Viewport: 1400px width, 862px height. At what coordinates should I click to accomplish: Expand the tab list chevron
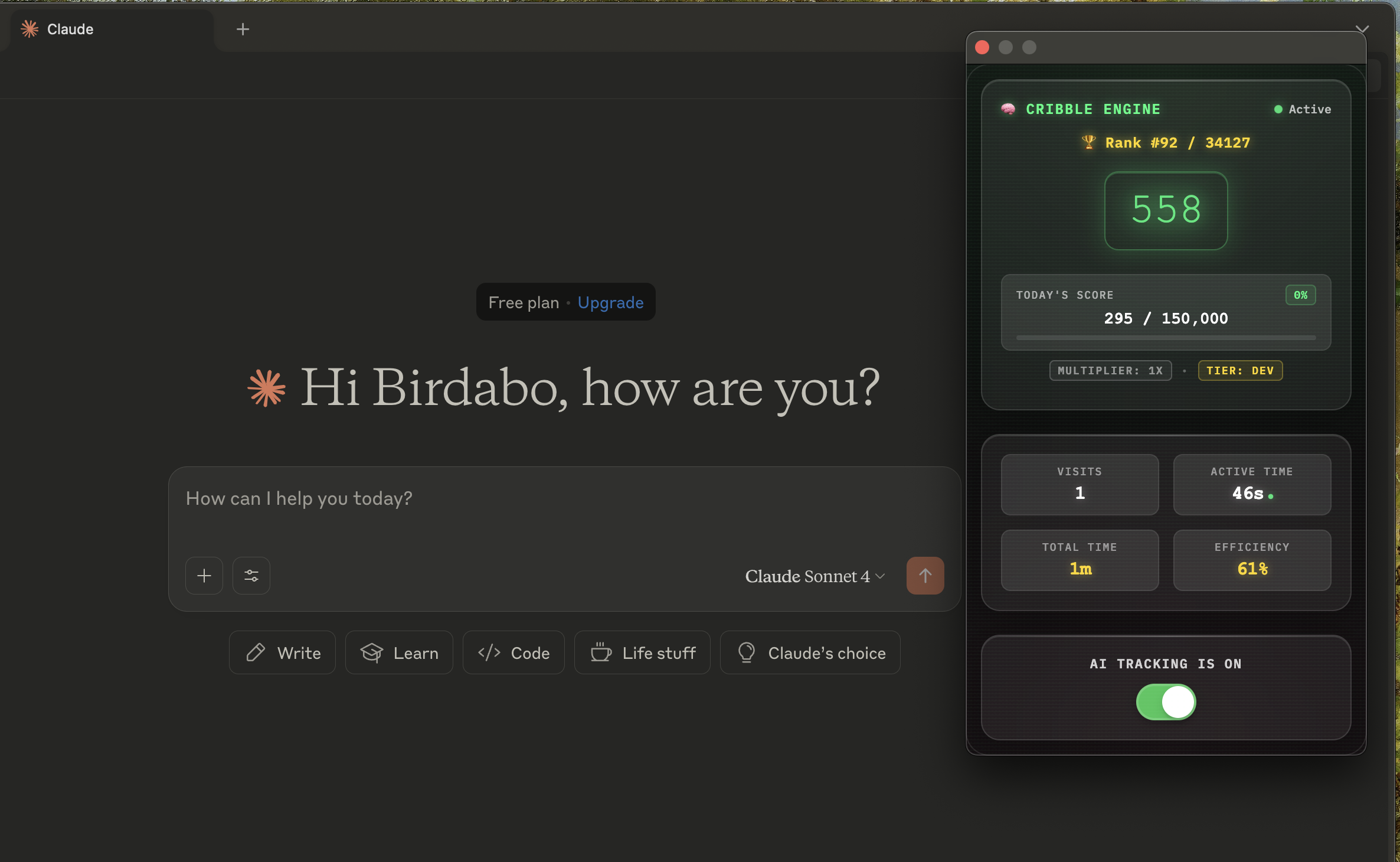[x=1362, y=29]
